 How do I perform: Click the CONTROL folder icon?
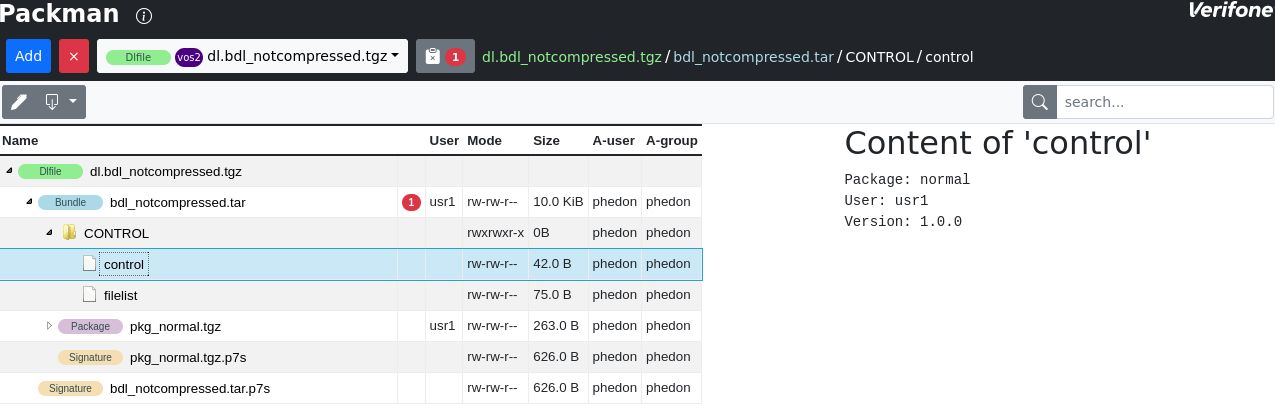point(69,233)
